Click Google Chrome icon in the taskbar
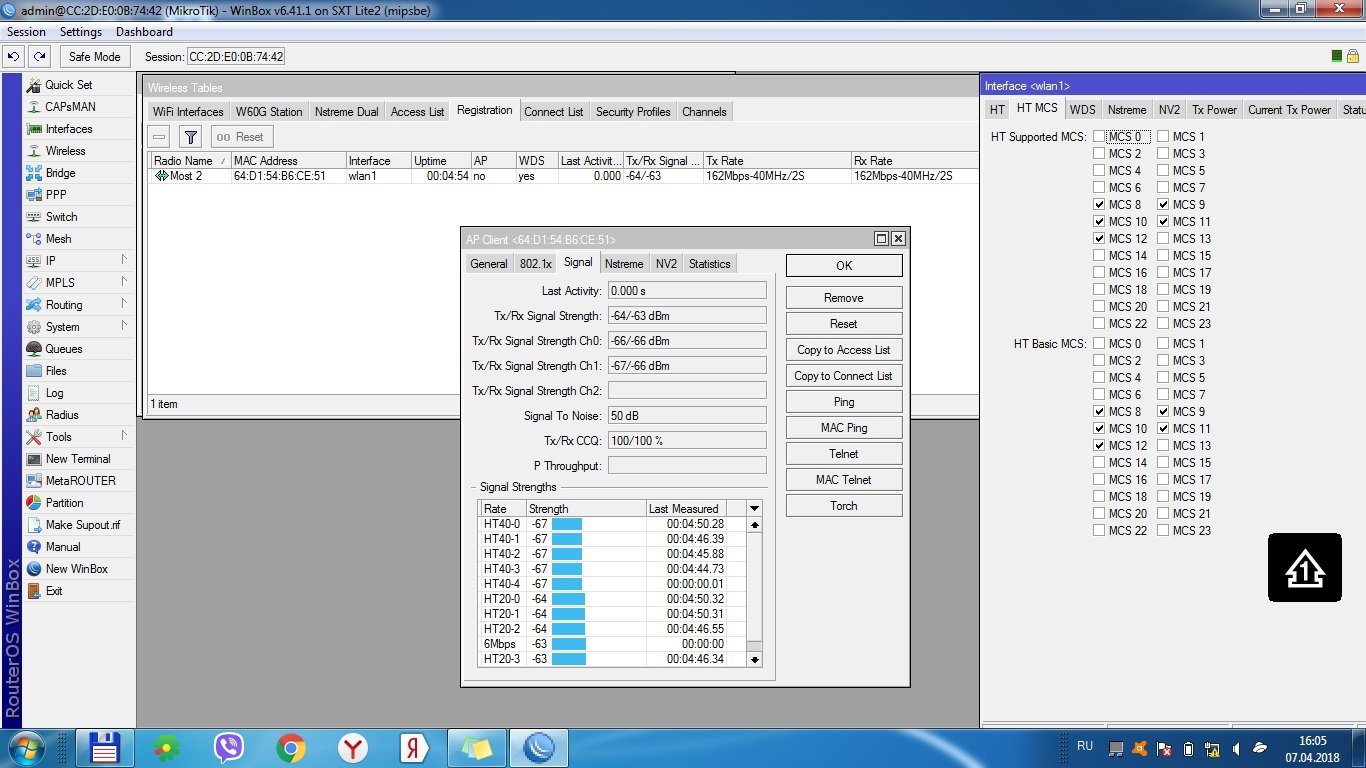 click(291, 747)
